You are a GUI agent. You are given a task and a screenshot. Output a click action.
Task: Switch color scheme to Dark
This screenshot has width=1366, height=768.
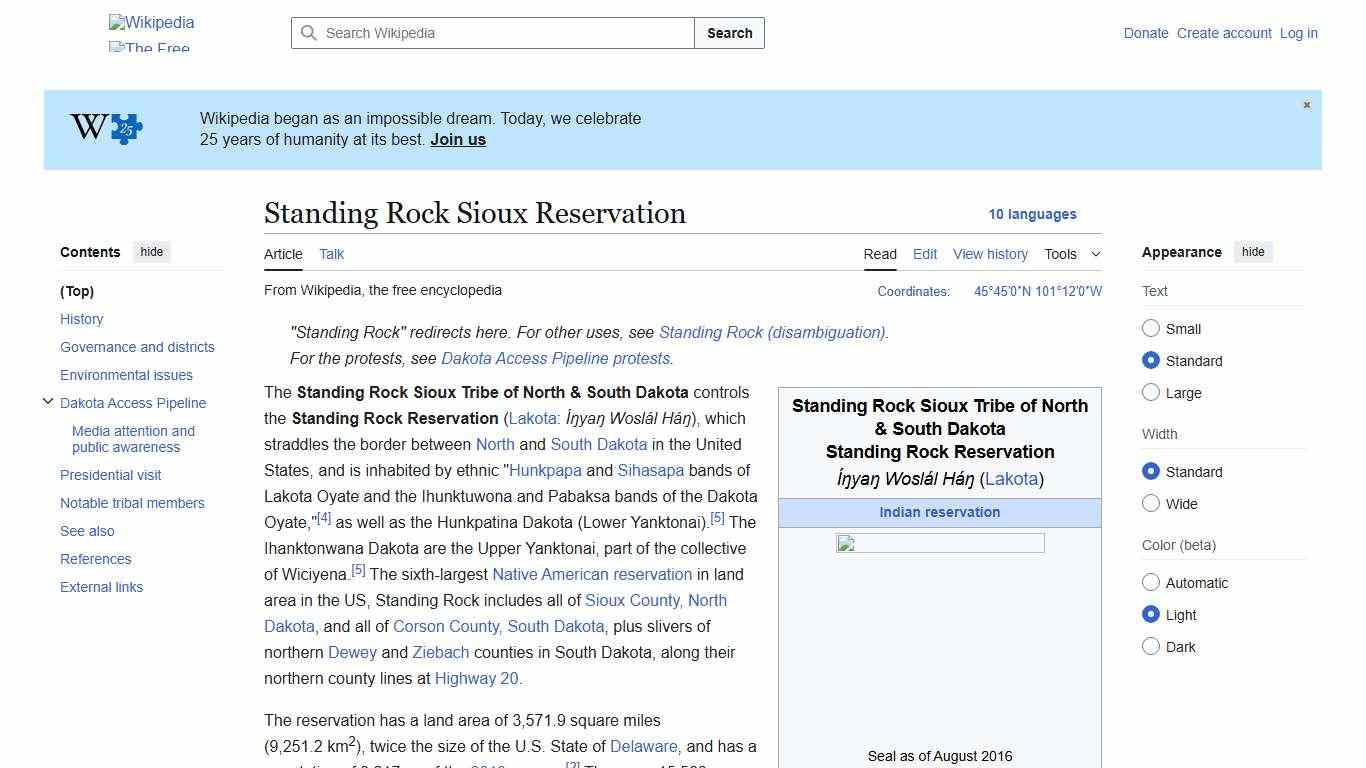(1151, 647)
